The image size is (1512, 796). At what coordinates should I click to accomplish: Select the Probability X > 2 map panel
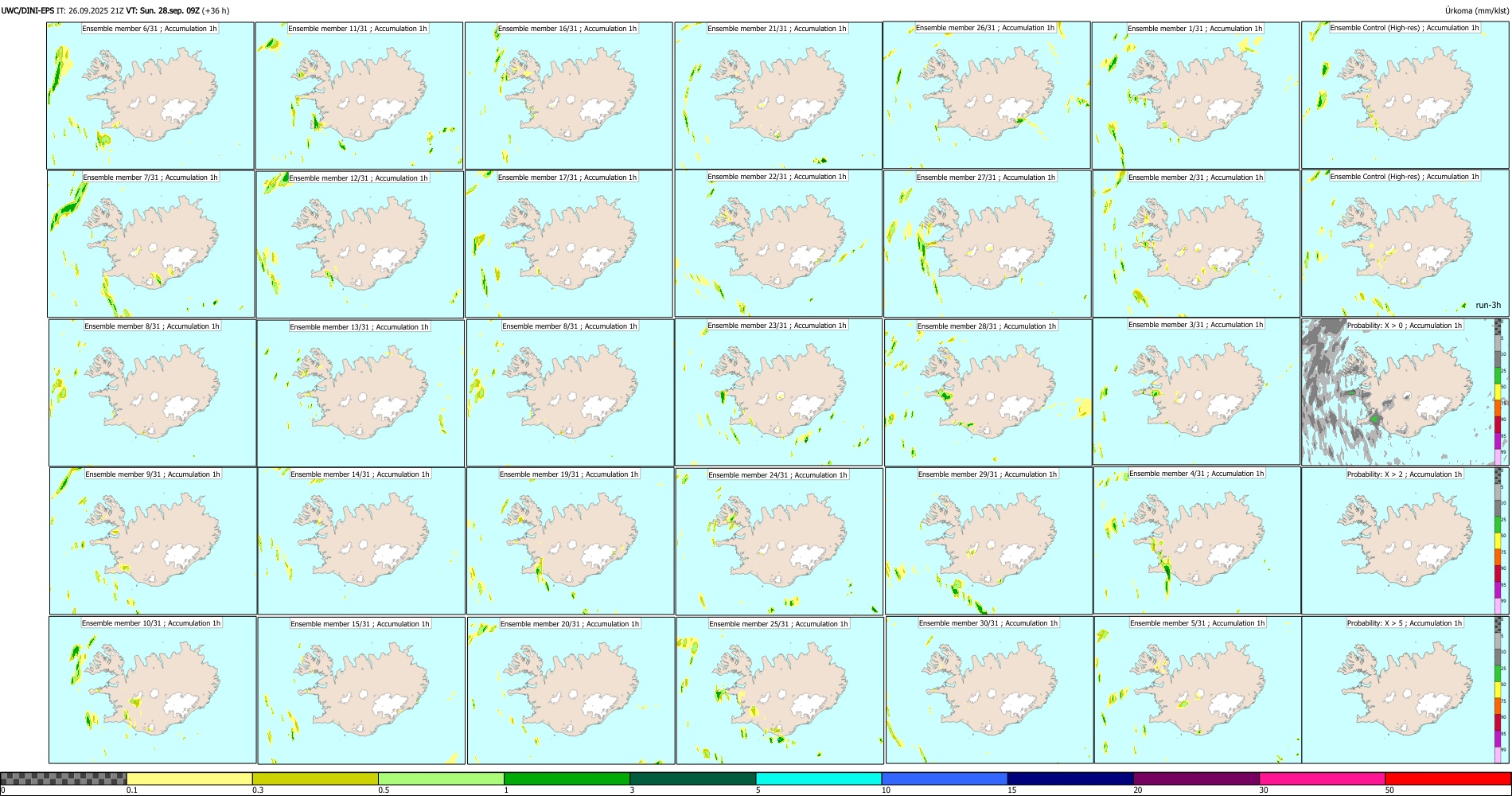tap(1405, 541)
